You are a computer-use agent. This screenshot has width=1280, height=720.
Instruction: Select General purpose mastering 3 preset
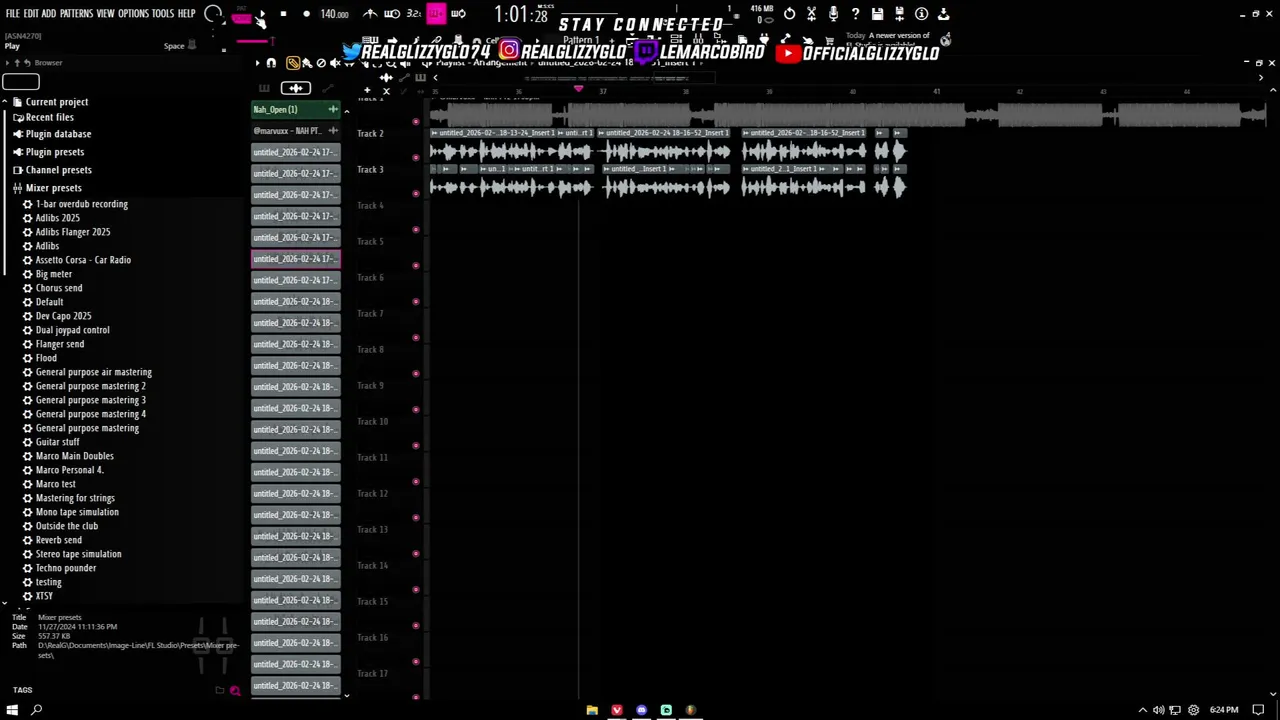[90, 400]
